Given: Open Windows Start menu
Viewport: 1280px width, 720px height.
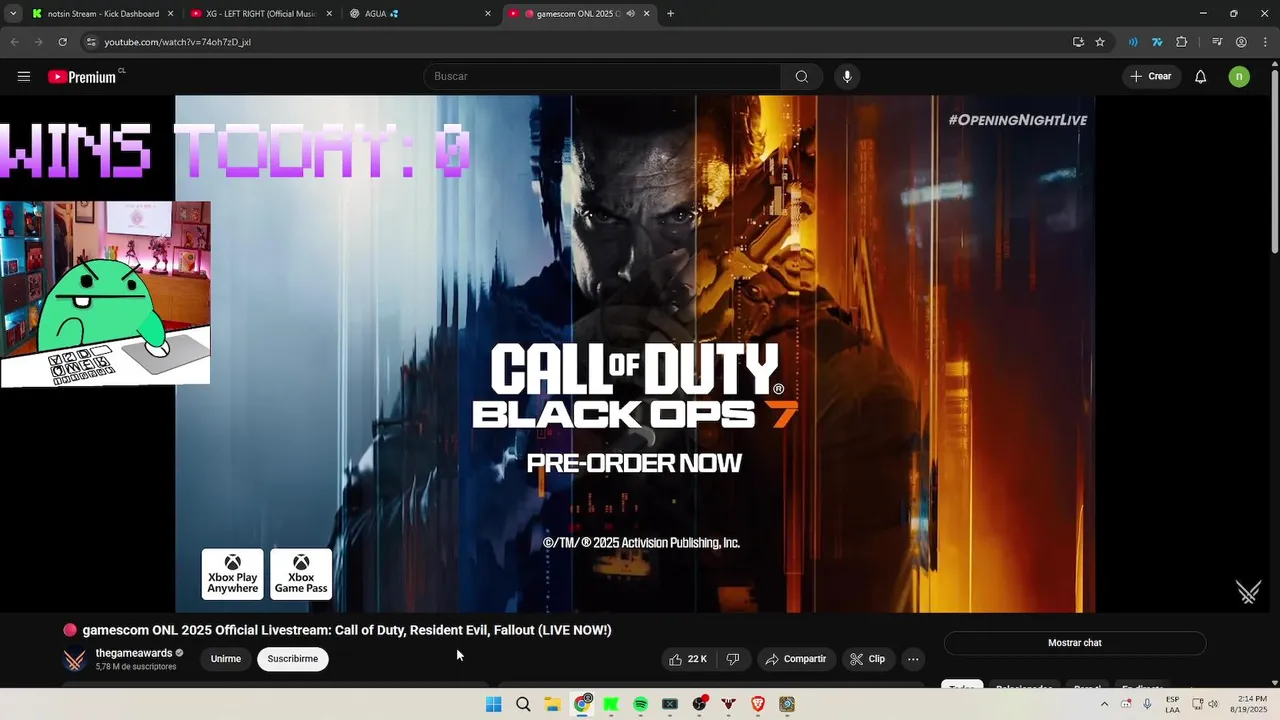Looking at the screenshot, I should coord(493,704).
